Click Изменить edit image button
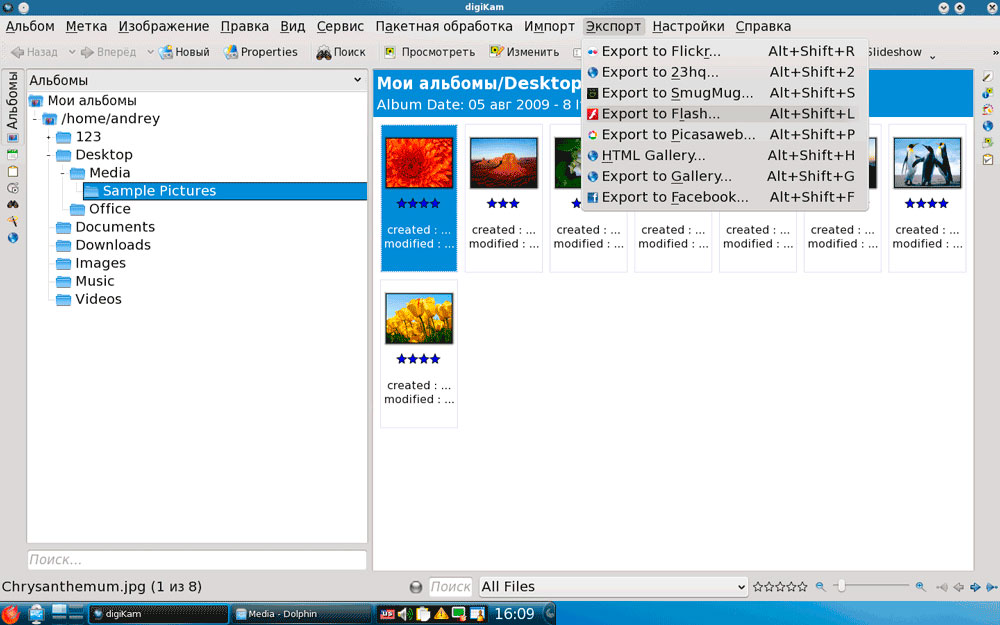The height and width of the screenshot is (625, 1000). [524, 52]
